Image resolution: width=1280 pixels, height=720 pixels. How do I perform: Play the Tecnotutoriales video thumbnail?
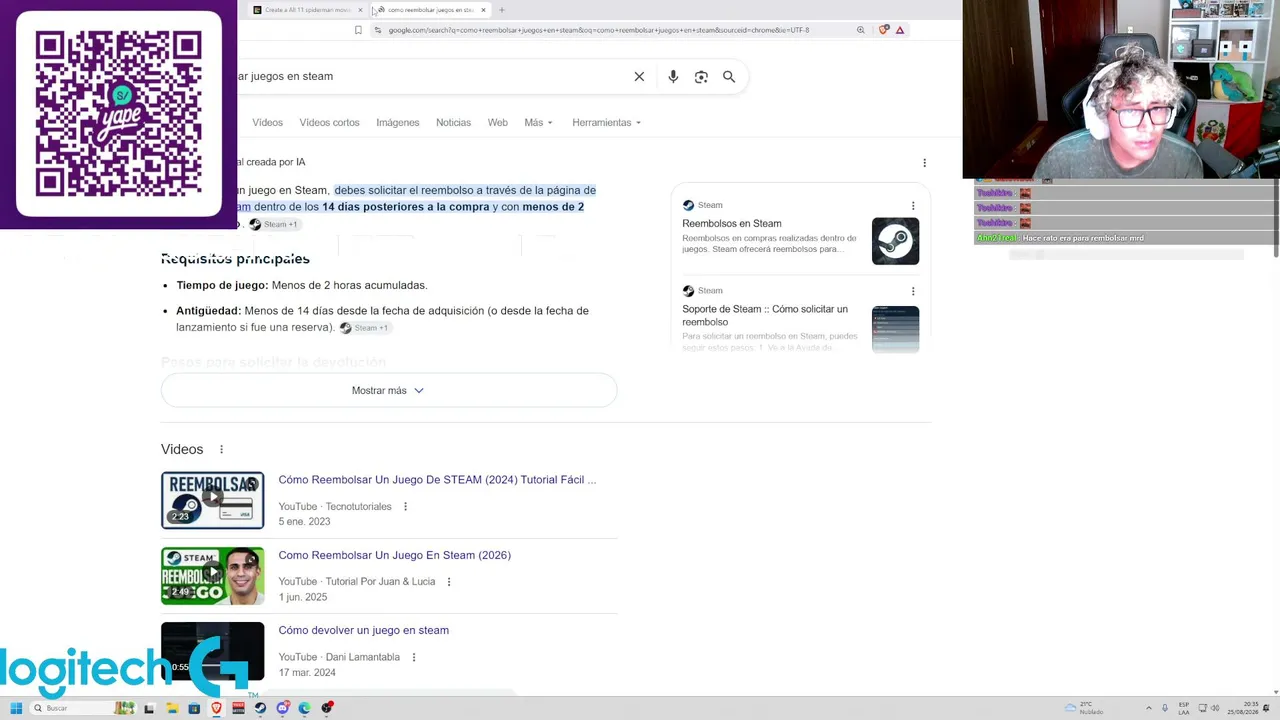coord(213,500)
